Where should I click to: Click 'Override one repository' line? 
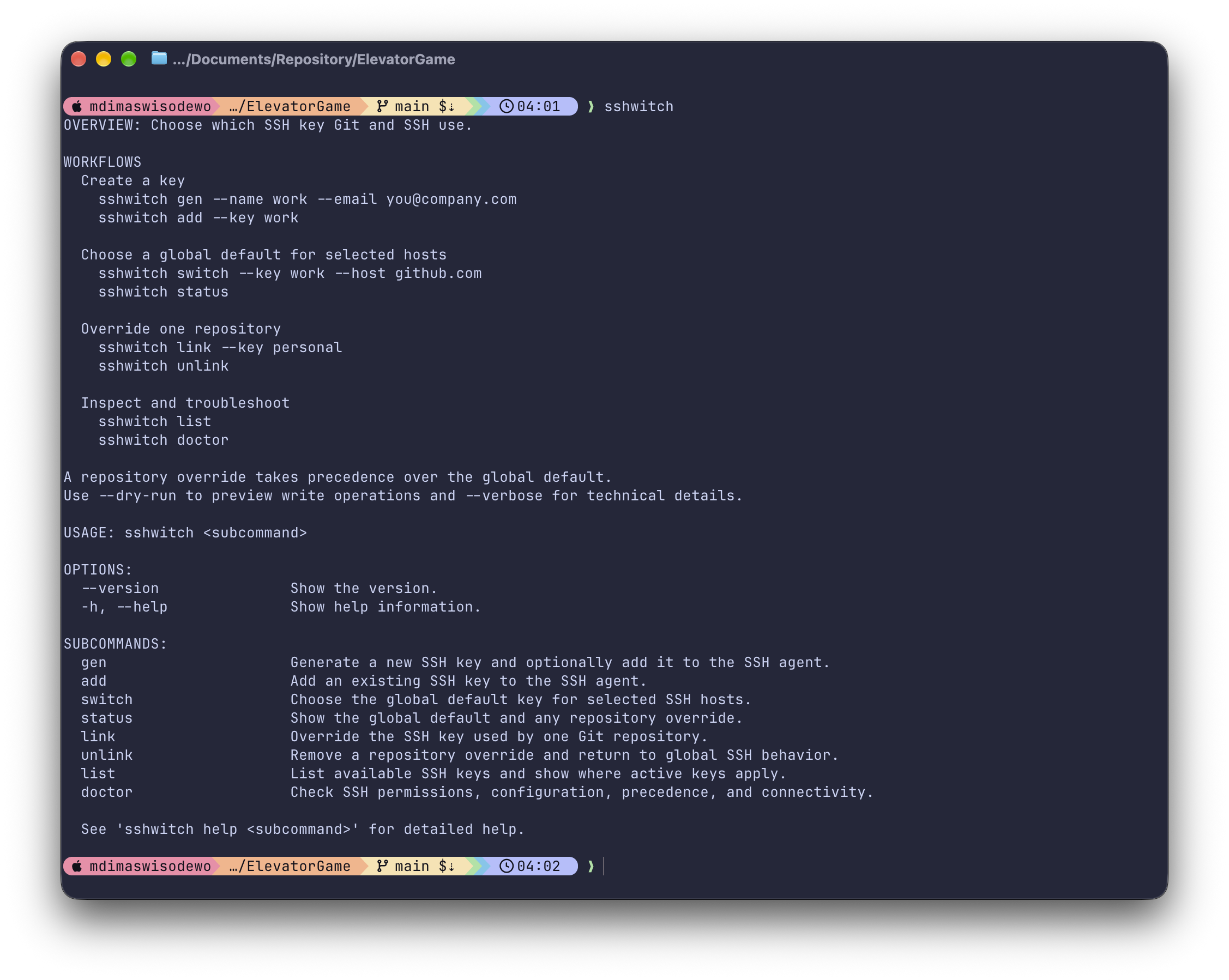(x=180, y=329)
